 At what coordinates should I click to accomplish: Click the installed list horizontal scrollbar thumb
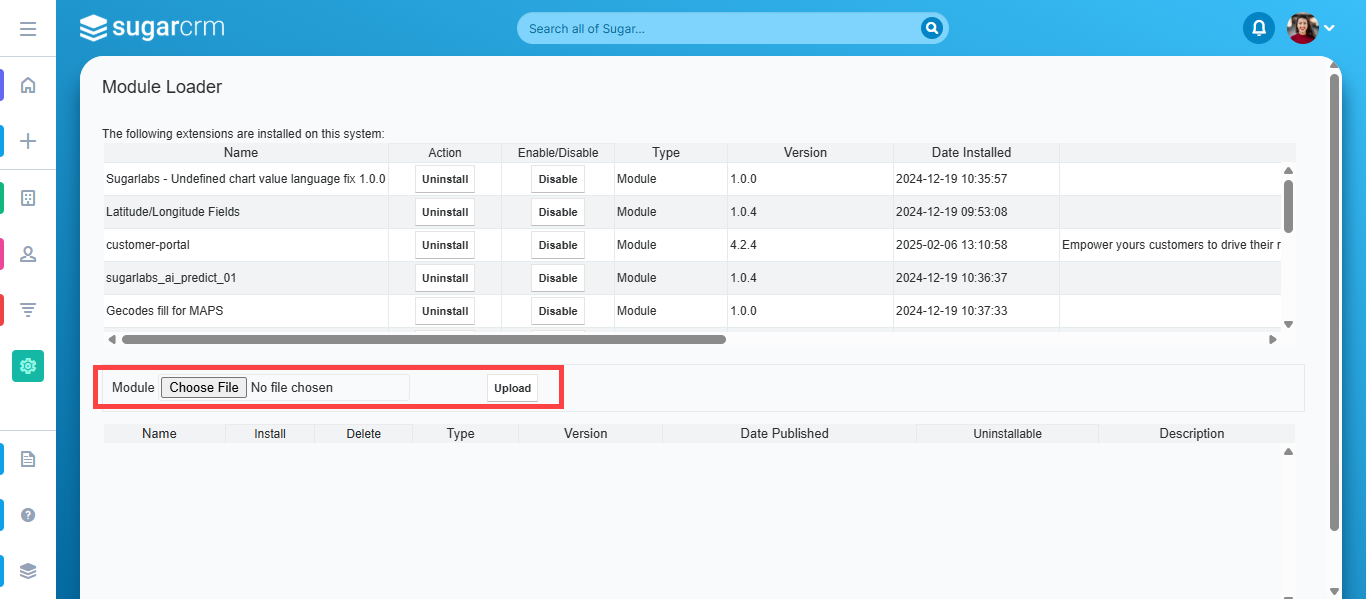pyautogui.click(x=424, y=340)
